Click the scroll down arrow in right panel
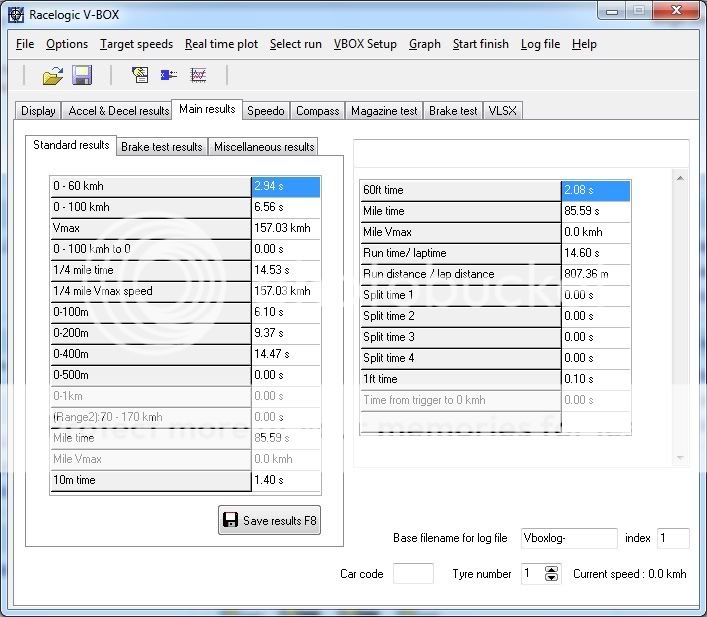 [x=680, y=458]
